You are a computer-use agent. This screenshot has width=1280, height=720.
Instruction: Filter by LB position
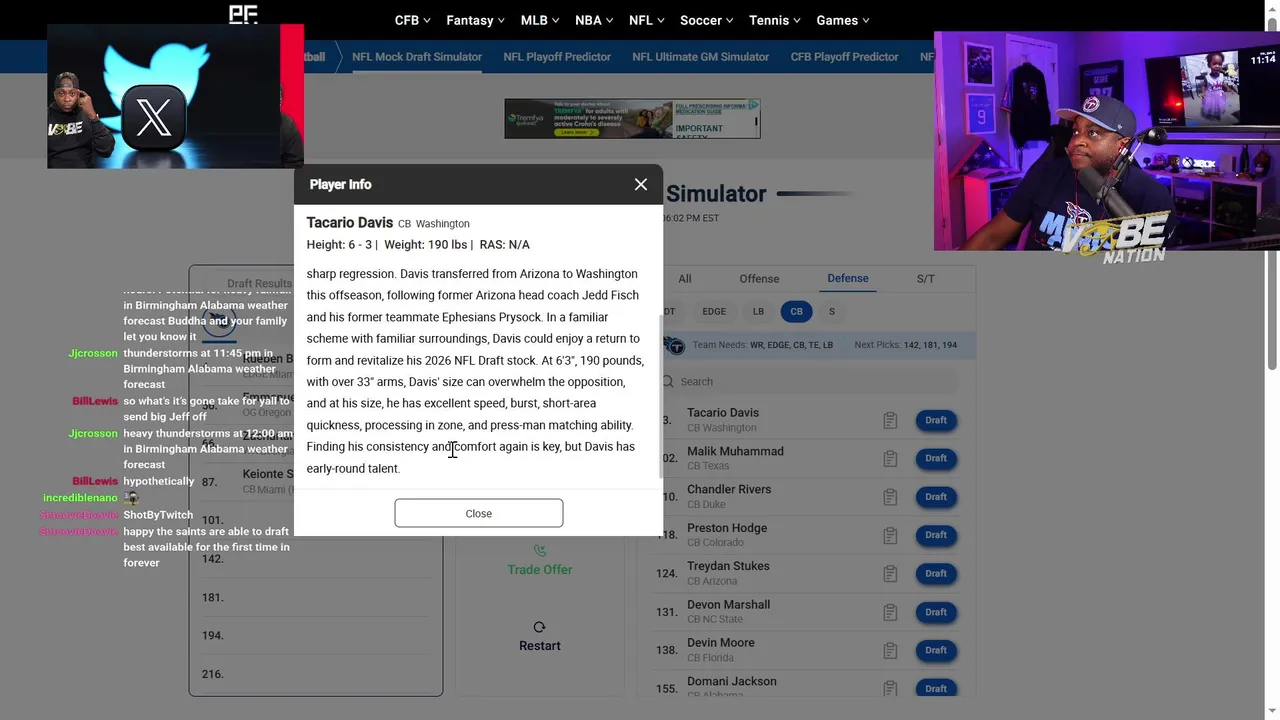tap(758, 311)
